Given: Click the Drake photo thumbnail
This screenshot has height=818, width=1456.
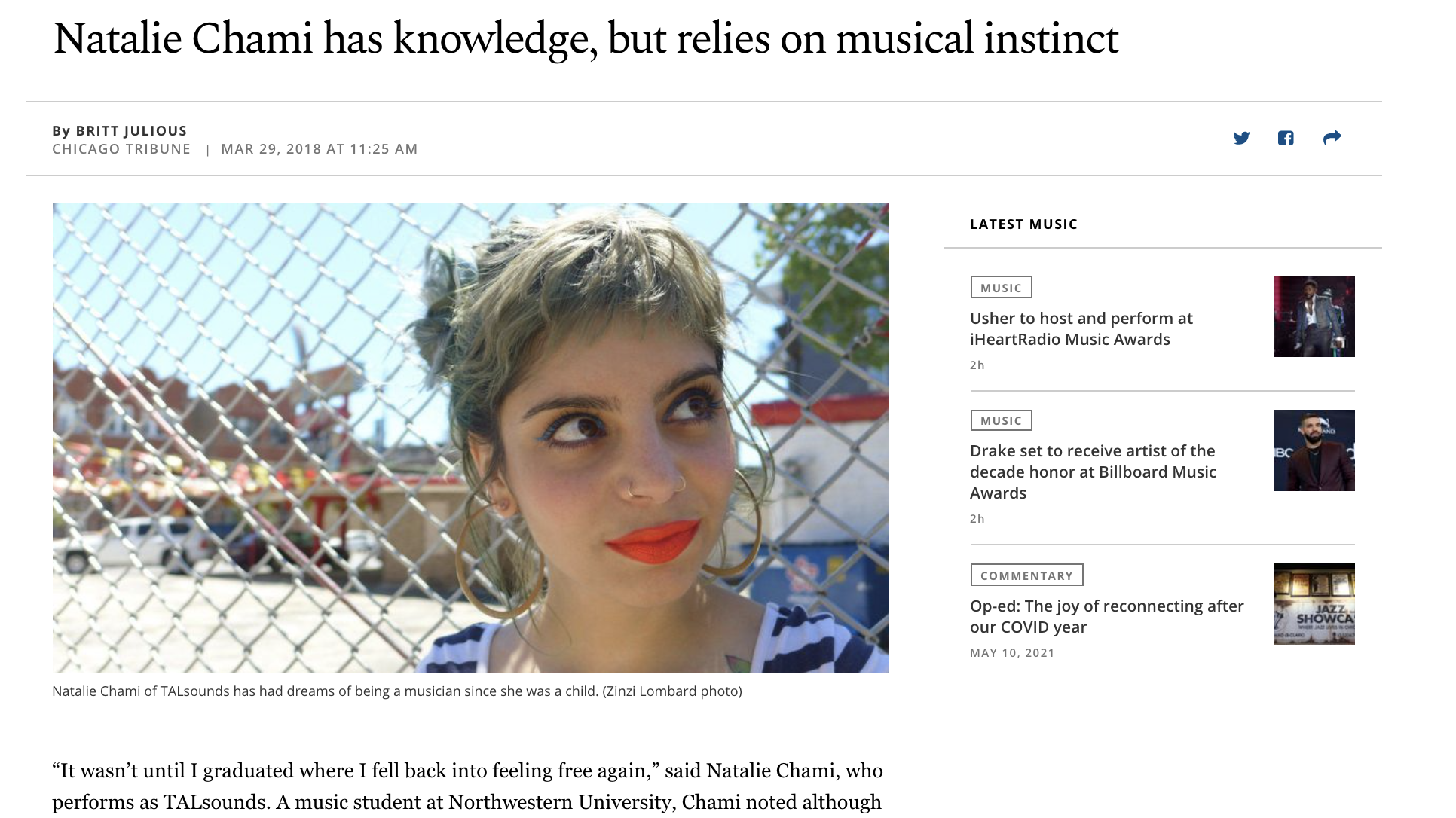Looking at the screenshot, I should [x=1314, y=450].
